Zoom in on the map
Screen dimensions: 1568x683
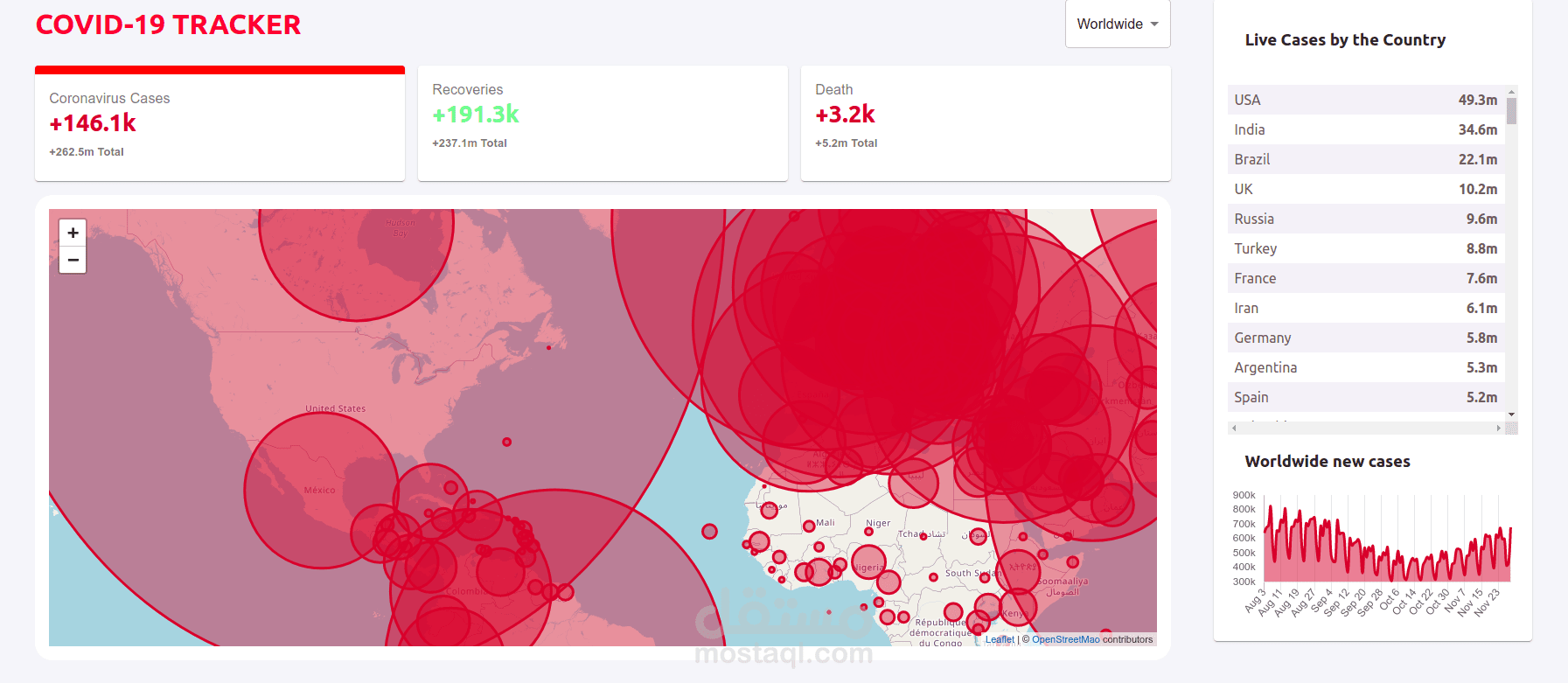pyautogui.click(x=73, y=233)
